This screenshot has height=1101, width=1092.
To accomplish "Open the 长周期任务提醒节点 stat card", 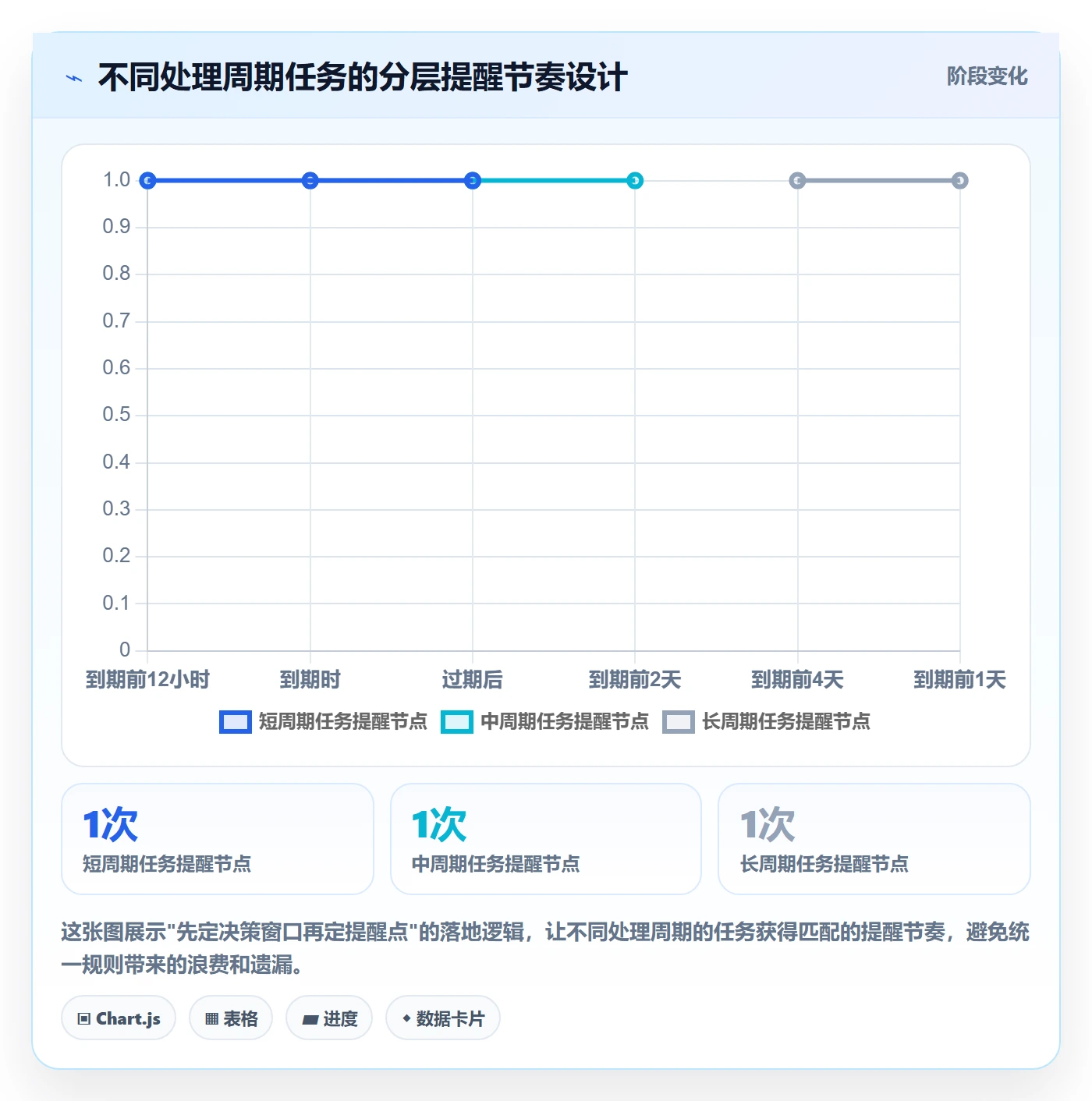I will click(x=874, y=839).
